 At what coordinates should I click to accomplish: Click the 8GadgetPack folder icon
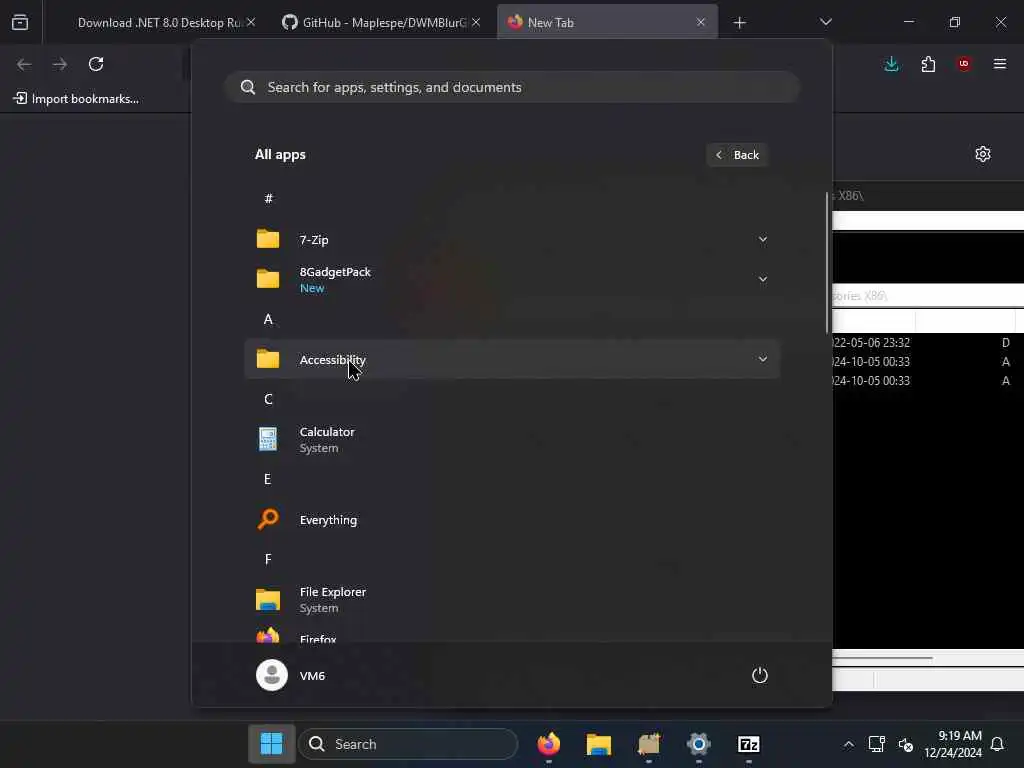point(268,279)
